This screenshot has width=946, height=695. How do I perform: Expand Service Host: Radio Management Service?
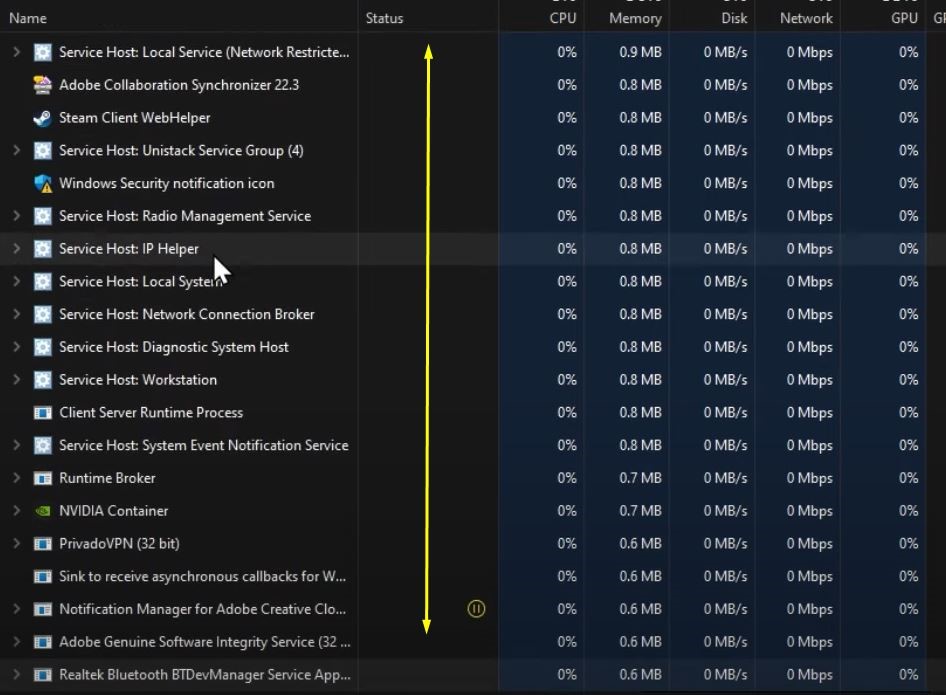coord(17,216)
